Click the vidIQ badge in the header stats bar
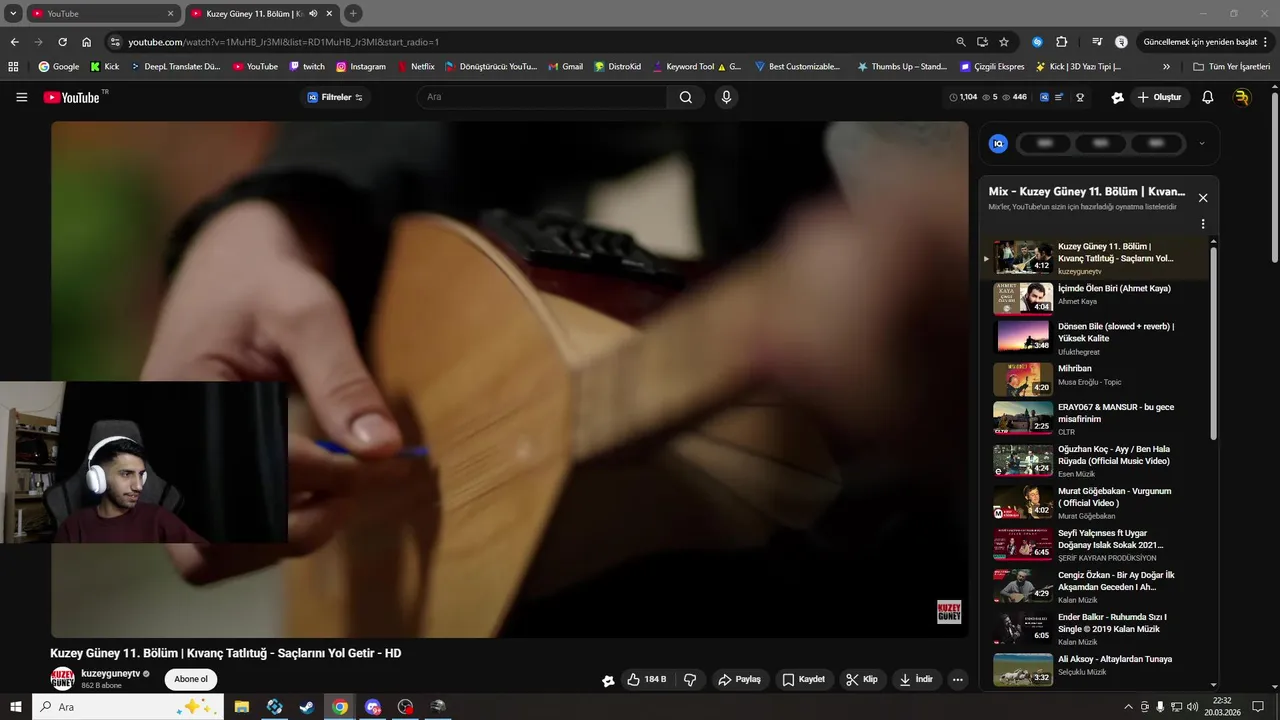The height and width of the screenshot is (720, 1280). click(x=1045, y=97)
